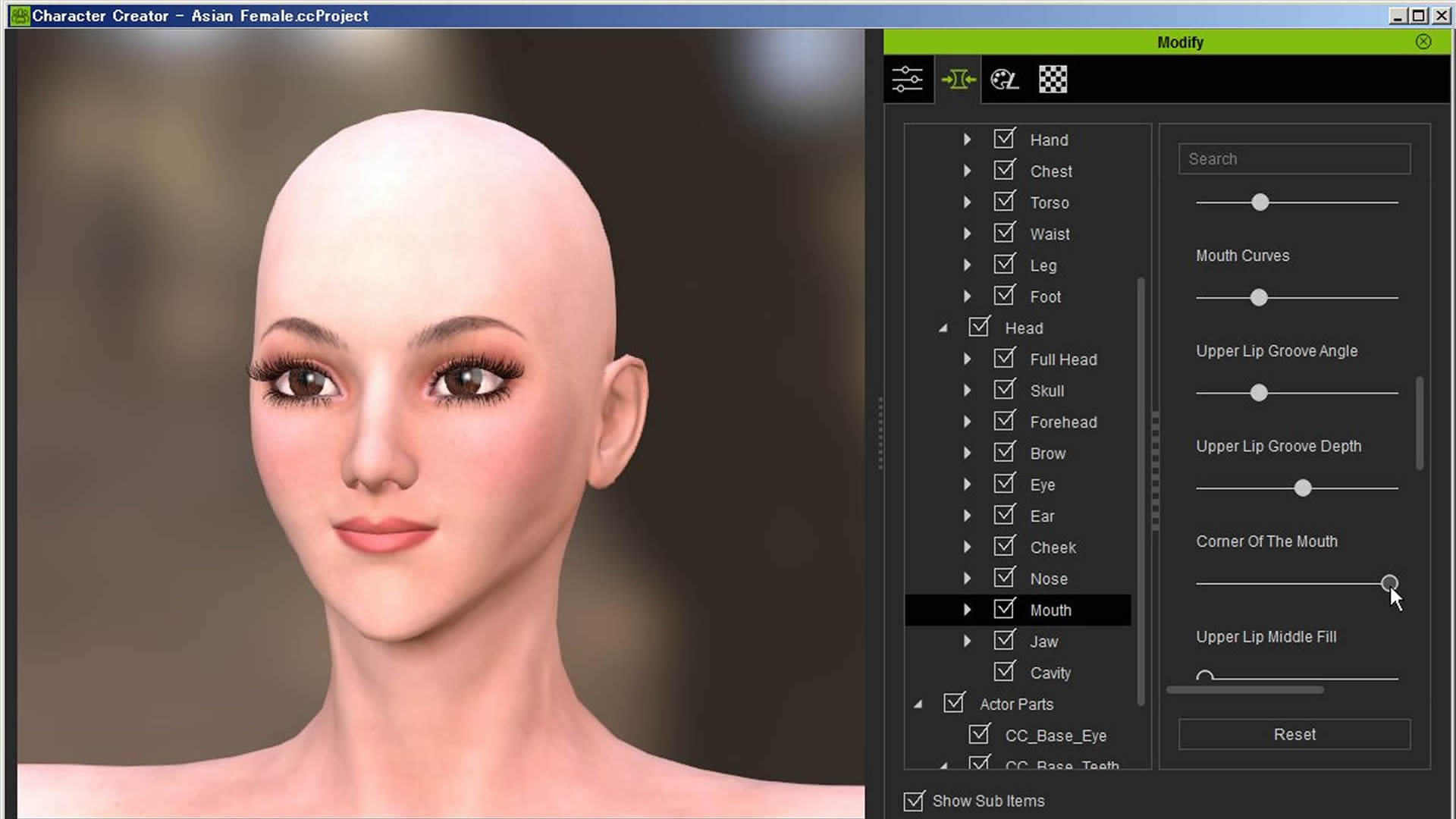
Task: Toggle the Eye checkbox
Action: click(x=1004, y=484)
